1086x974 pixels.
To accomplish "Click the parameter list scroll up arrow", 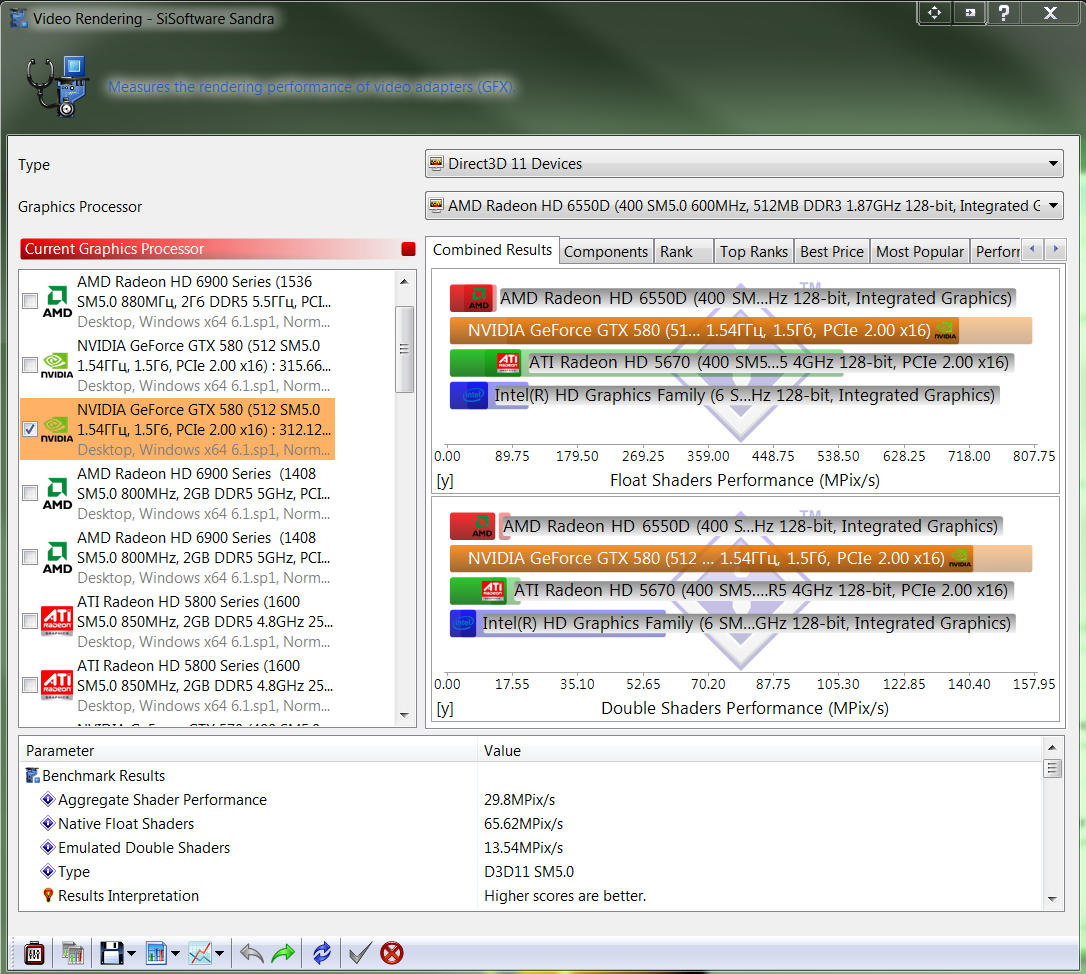I will coord(1052,747).
